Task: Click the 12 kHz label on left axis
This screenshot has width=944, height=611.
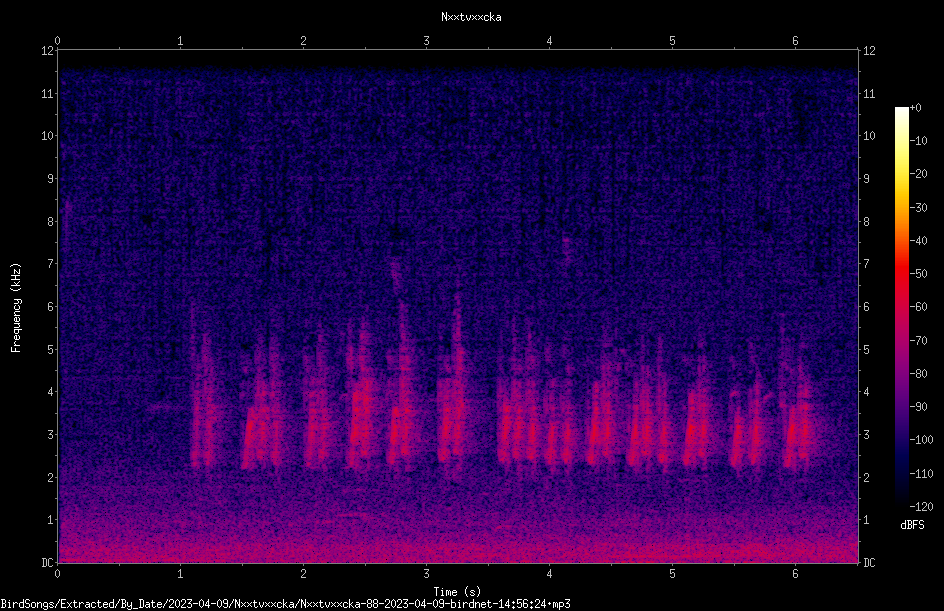Action: 48,51
